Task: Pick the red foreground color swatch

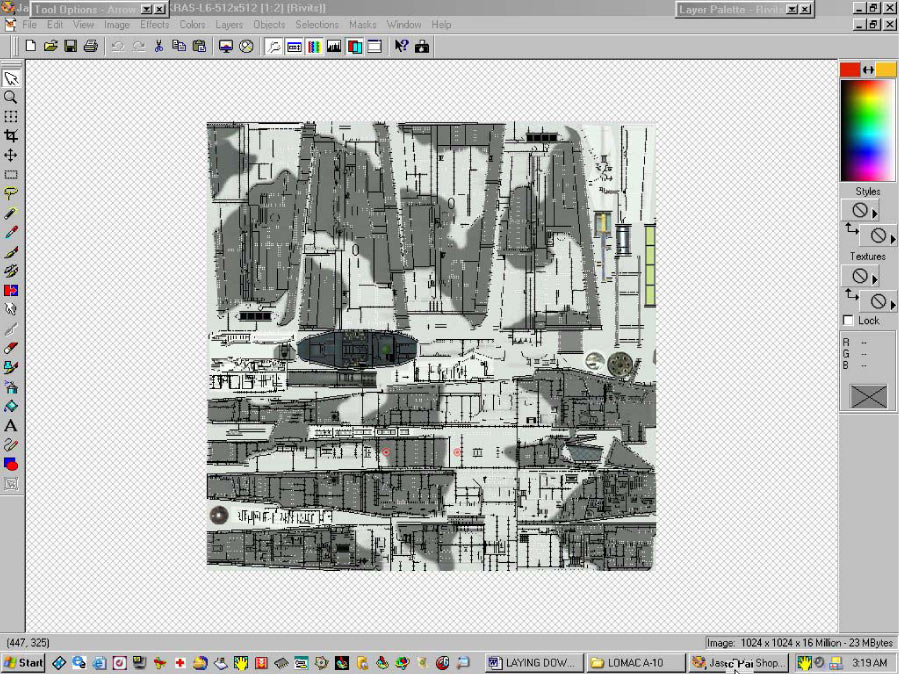Action: pos(850,70)
